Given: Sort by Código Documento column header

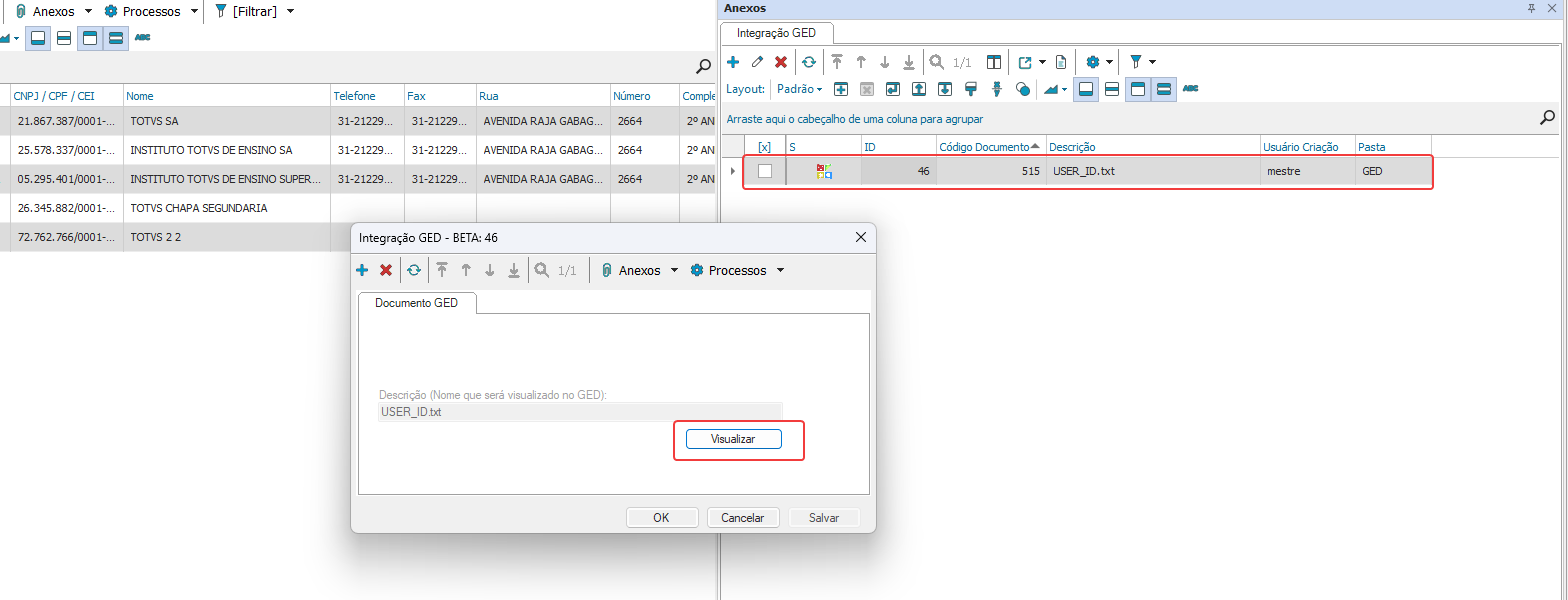Looking at the screenshot, I should (x=991, y=147).
